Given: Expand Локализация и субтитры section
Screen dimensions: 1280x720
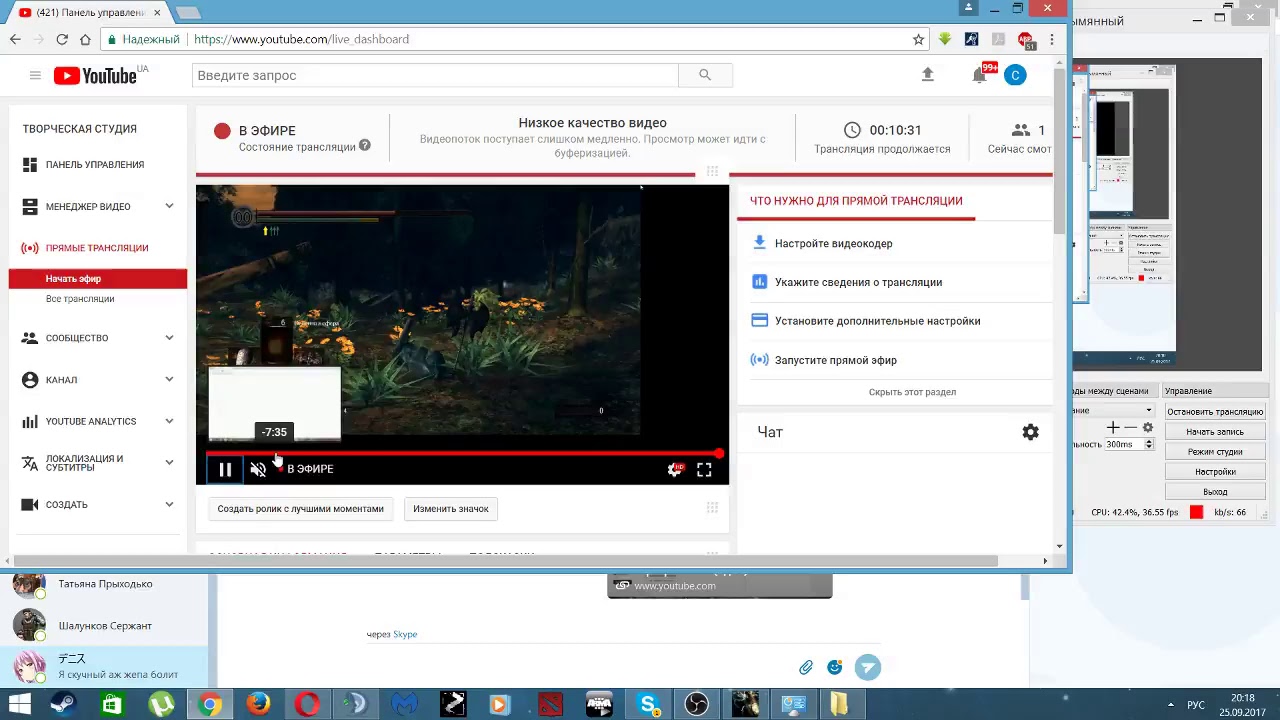Looking at the screenshot, I should point(169,463).
